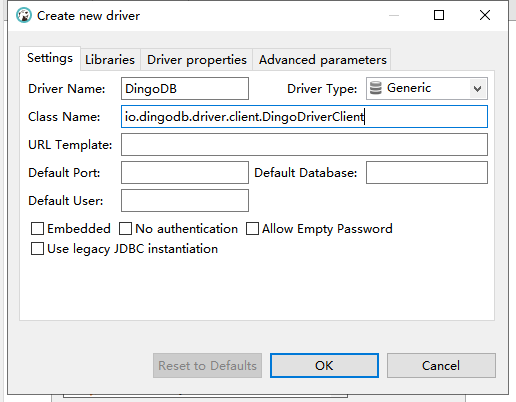Click the Cancel button

pos(441,366)
